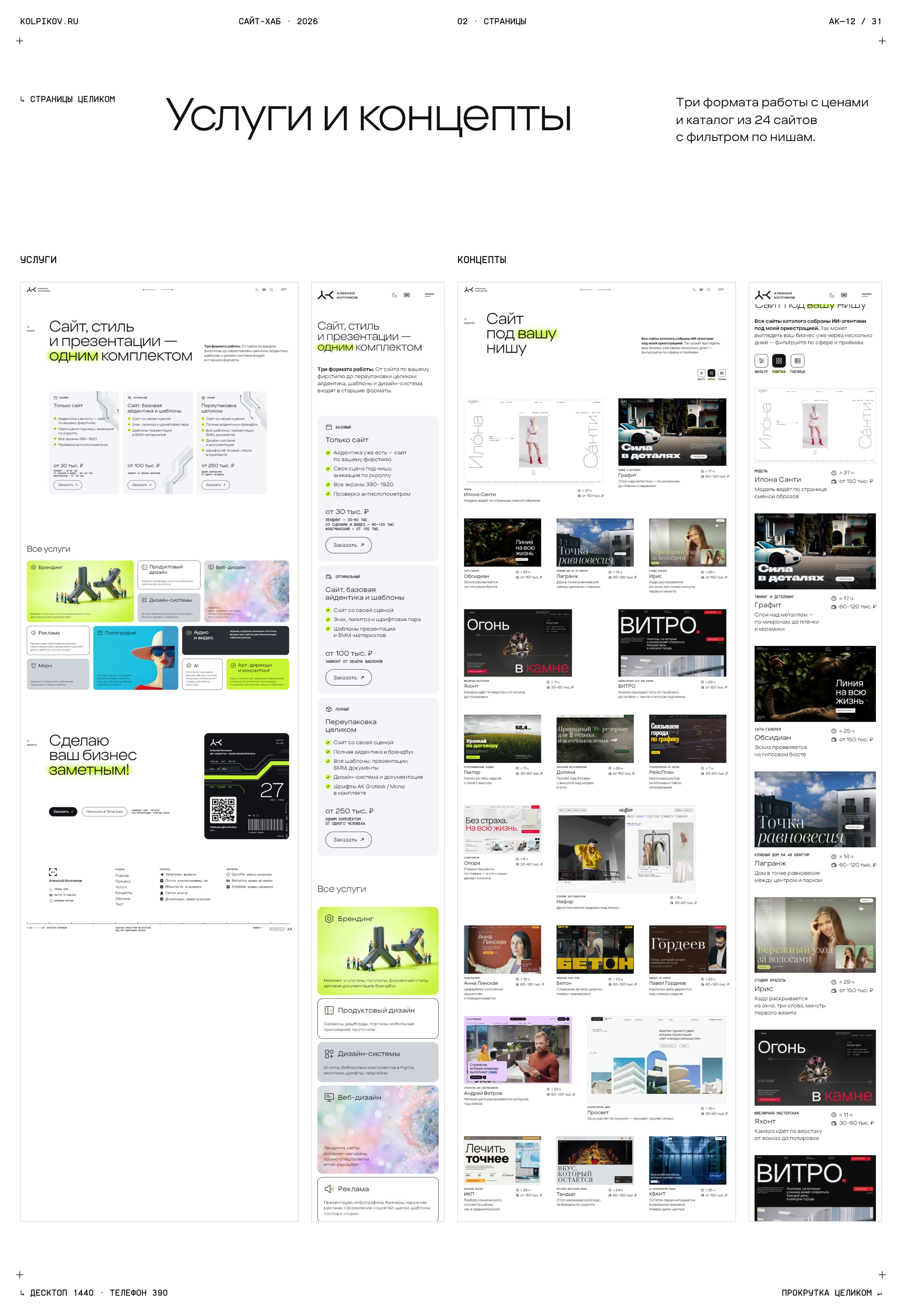Toggle Тёмная тема in desktop services footer
The image size is (902, 1316).
click(59, 889)
